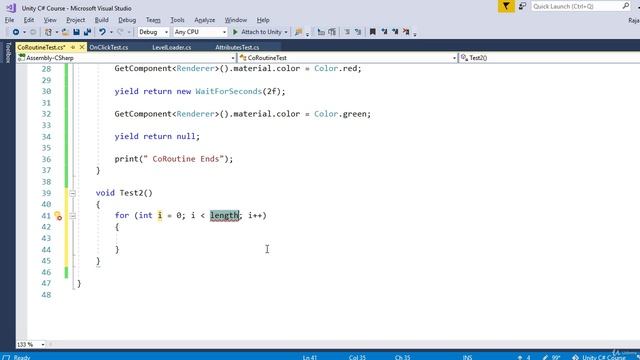Open the Edit menu

coord(29,20)
